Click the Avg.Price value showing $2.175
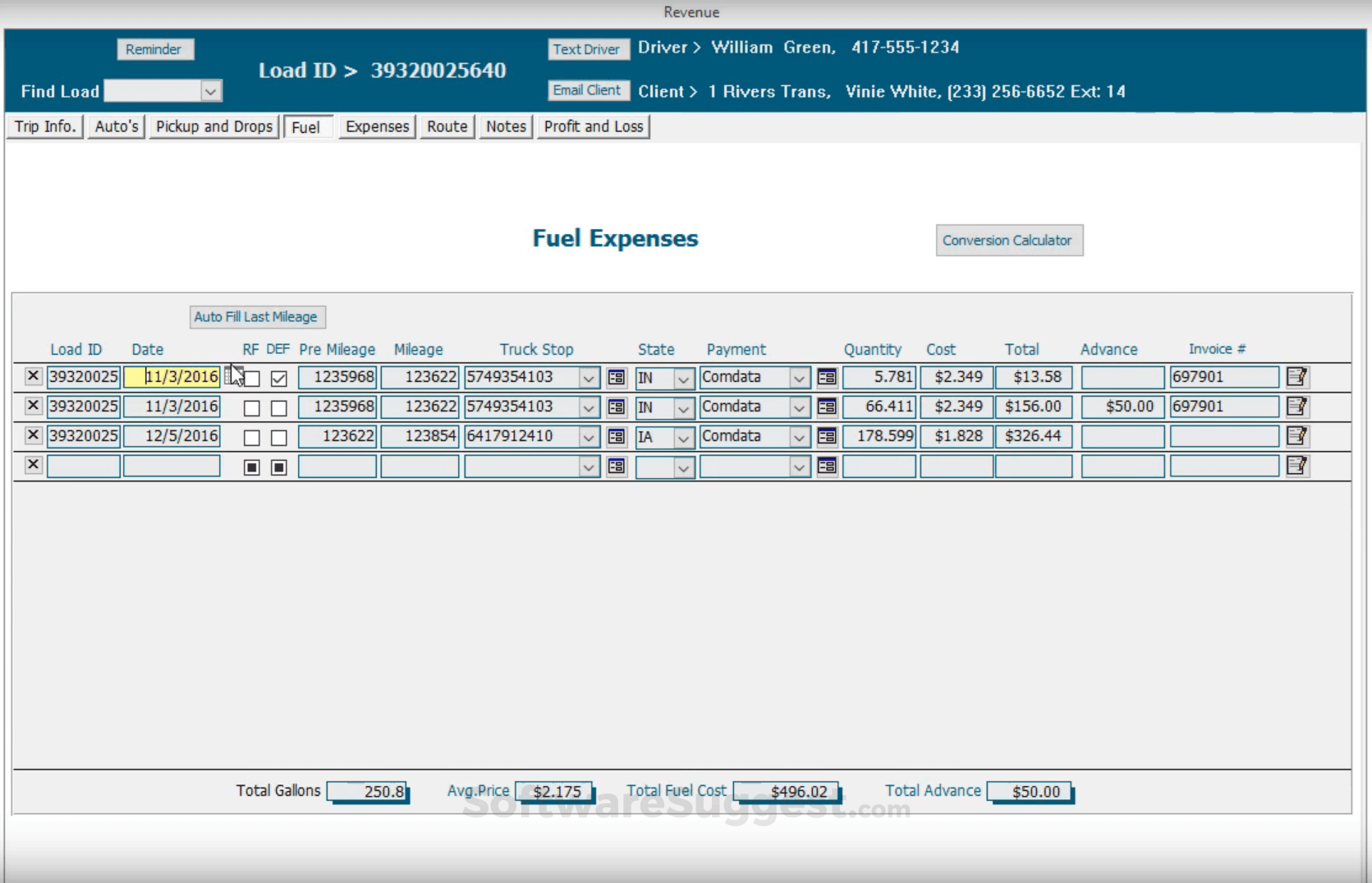The height and width of the screenshot is (883, 1372). 555,790
